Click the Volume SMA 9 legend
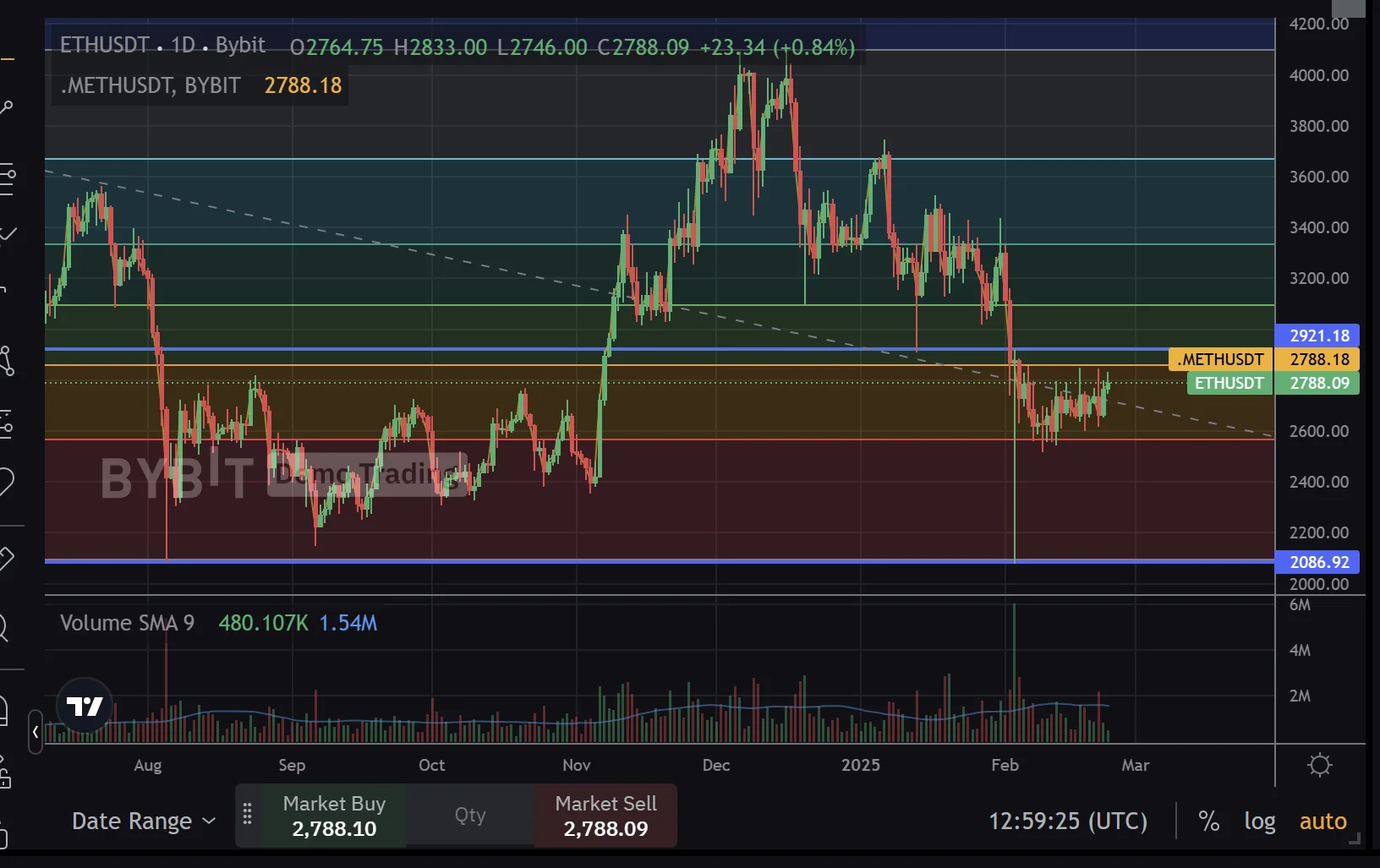The height and width of the screenshot is (868, 1380). click(127, 623)
